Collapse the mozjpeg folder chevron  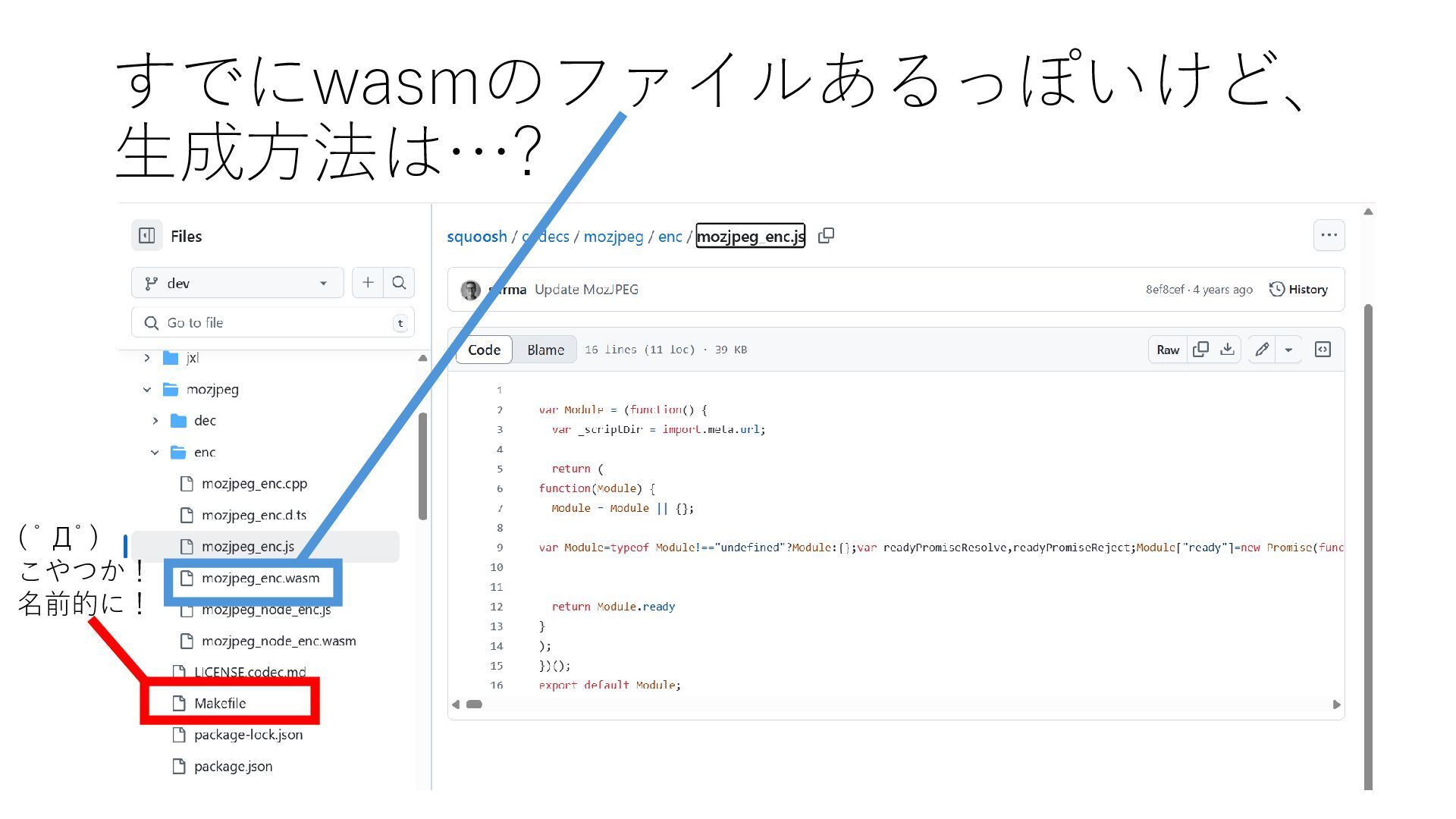147,389
